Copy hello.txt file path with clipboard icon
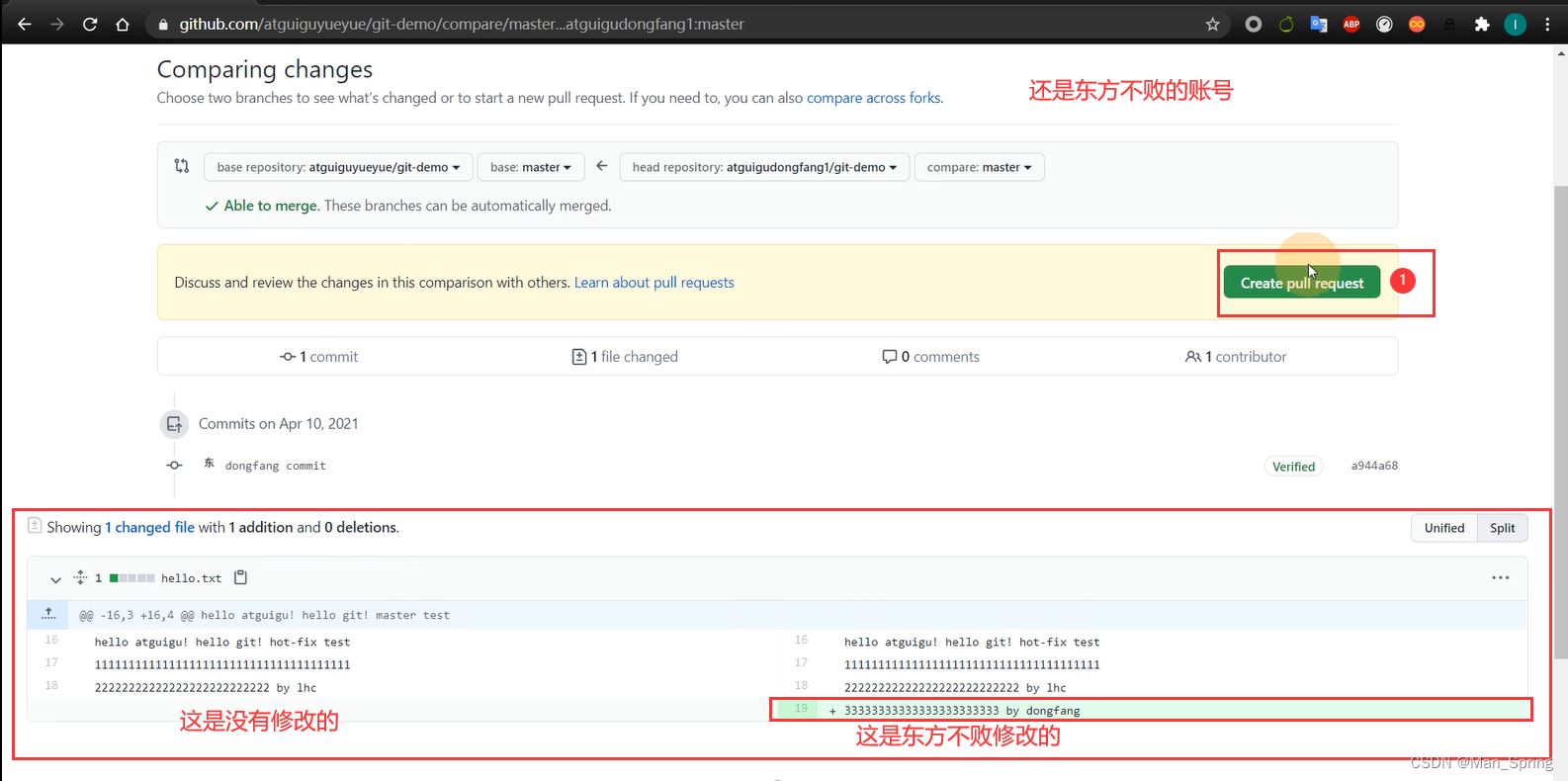 (240, 577)
